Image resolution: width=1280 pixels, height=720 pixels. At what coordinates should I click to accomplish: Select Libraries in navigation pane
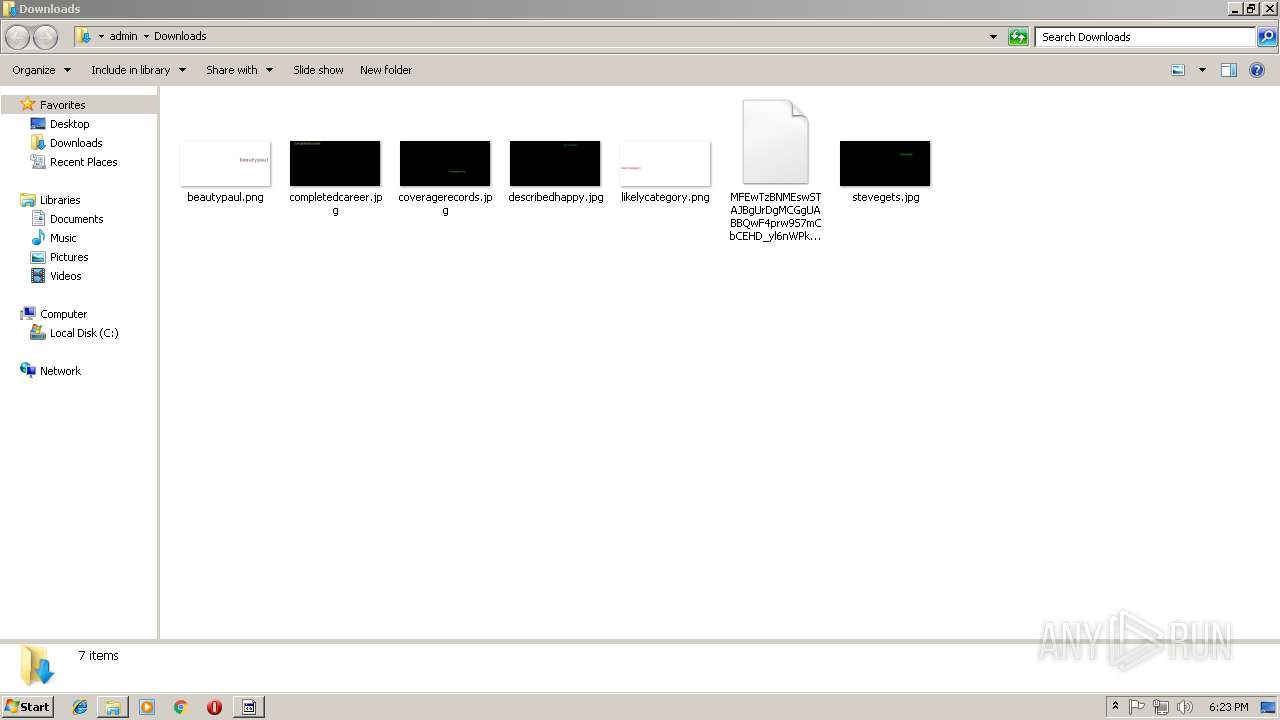coord(60,200)
